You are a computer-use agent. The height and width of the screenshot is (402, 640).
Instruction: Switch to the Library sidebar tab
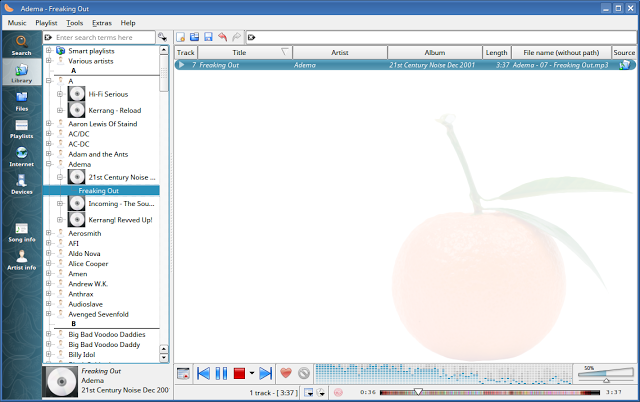point(21,72)
